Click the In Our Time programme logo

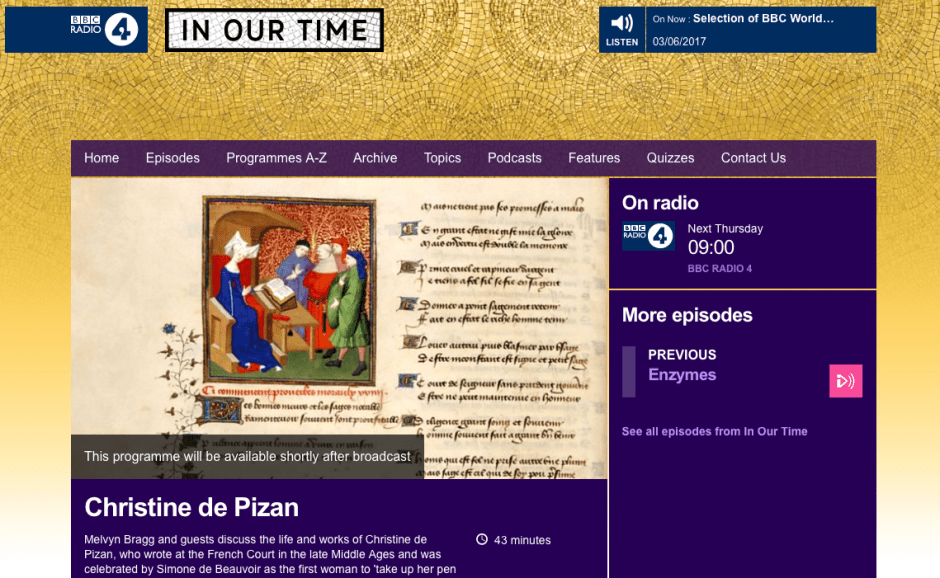274,30
